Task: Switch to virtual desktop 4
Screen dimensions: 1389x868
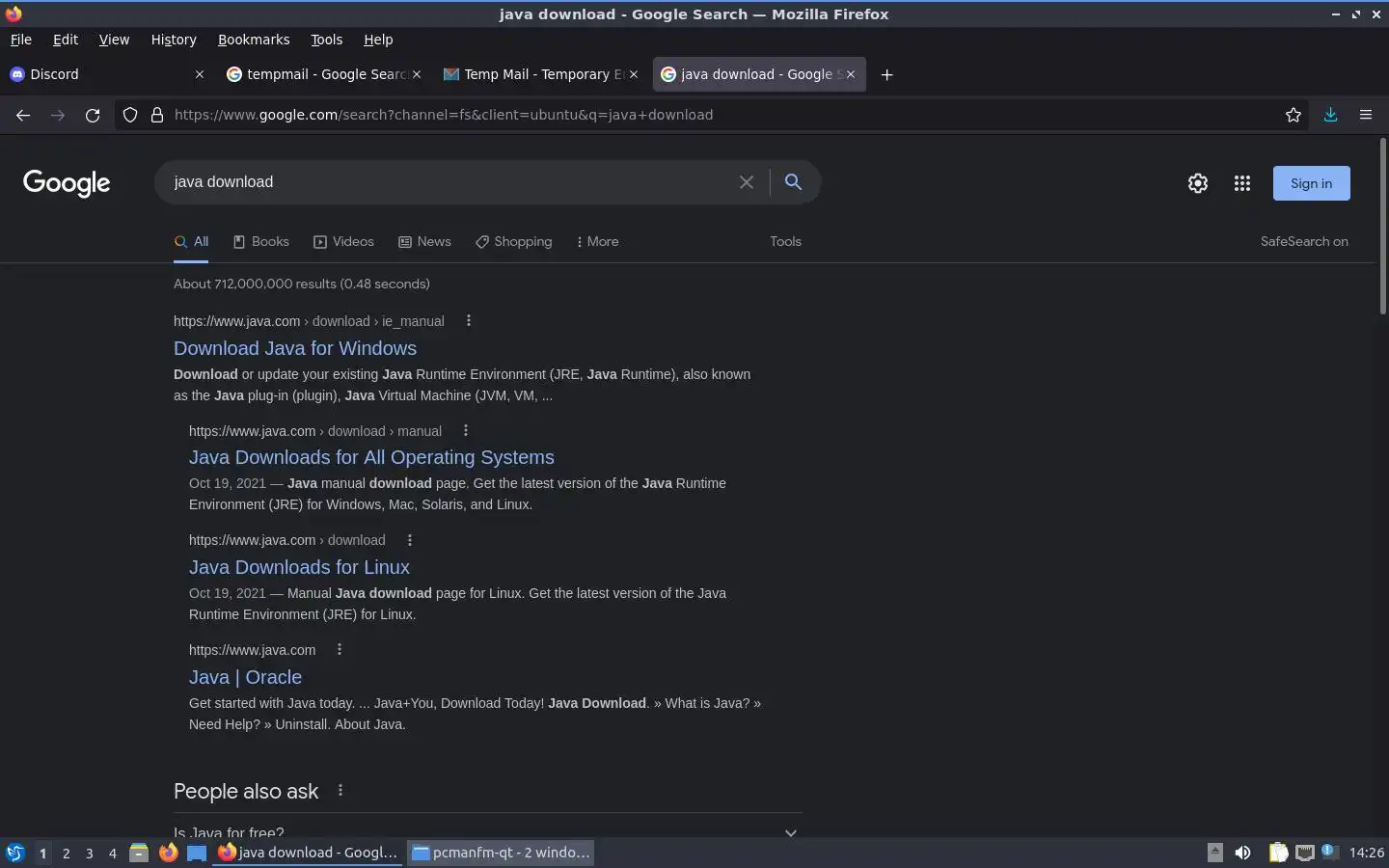Action: [x=113, y=854]
